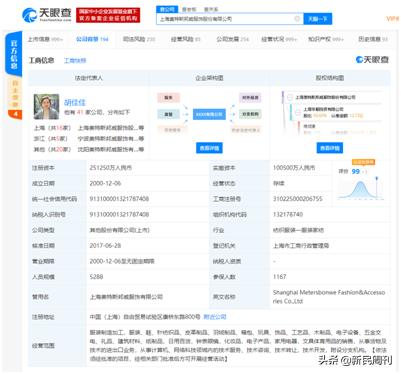Screen dimensions: 401x374
Task: Click the paid-in capital value 100500万人民币
Action: tap(294, 168)
